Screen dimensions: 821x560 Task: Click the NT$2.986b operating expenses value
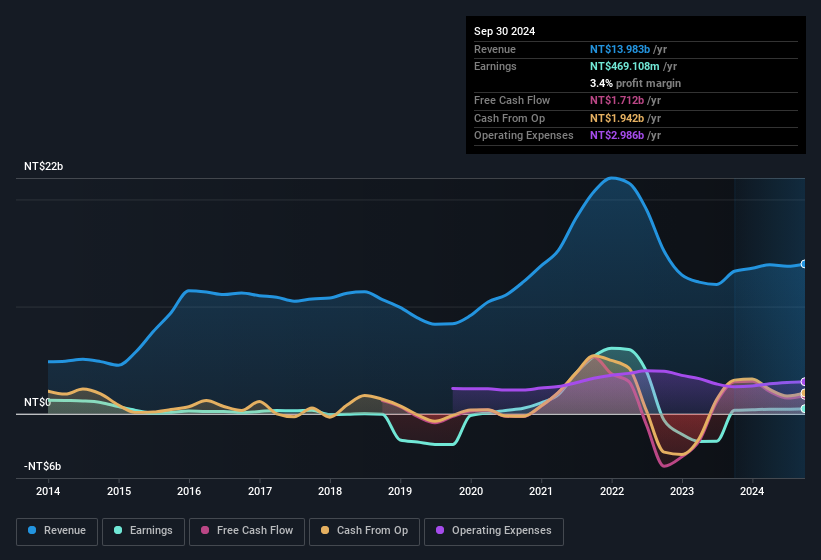coord(617,136)
